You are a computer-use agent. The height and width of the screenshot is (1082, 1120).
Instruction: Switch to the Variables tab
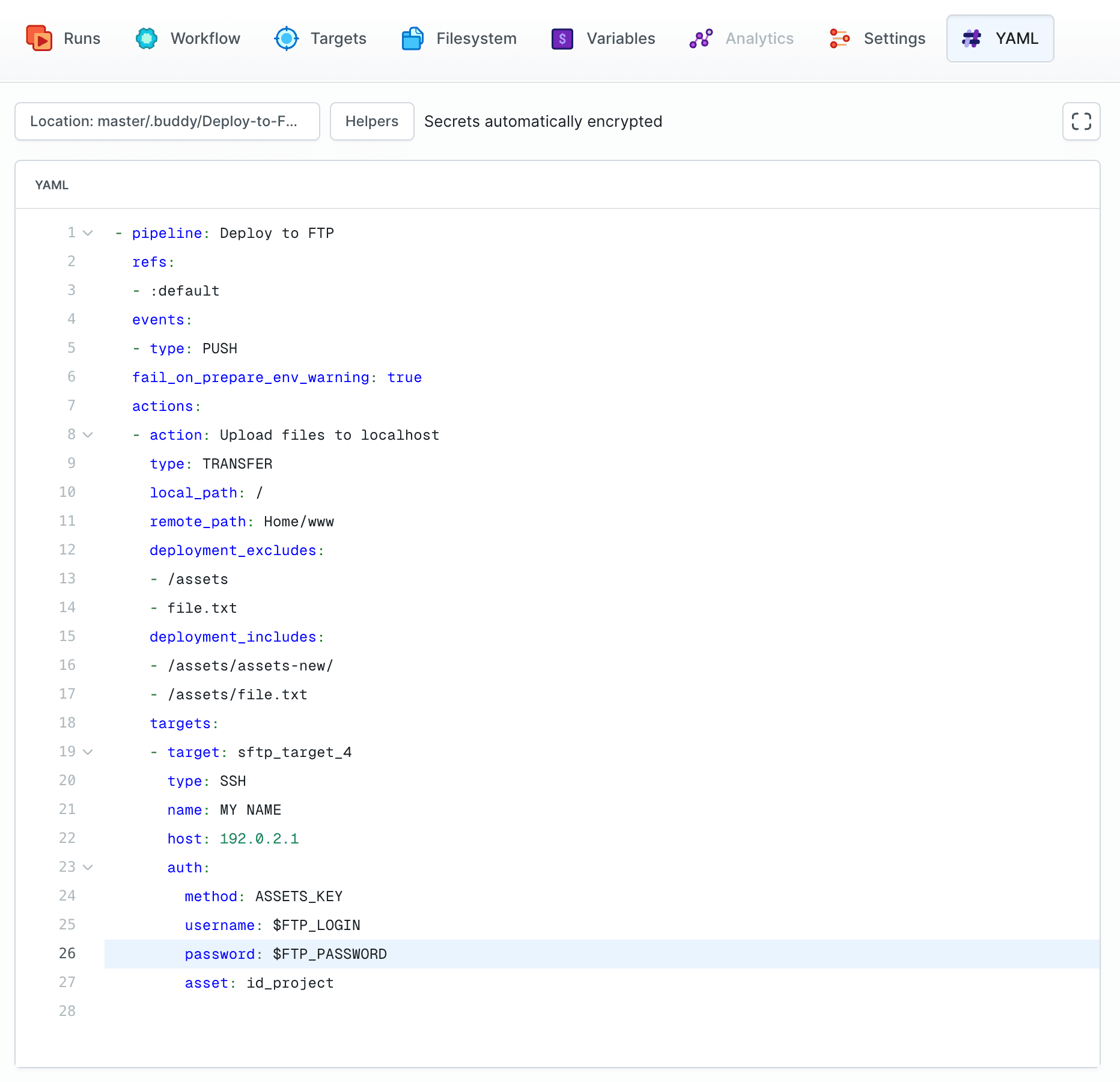(603, 38)
